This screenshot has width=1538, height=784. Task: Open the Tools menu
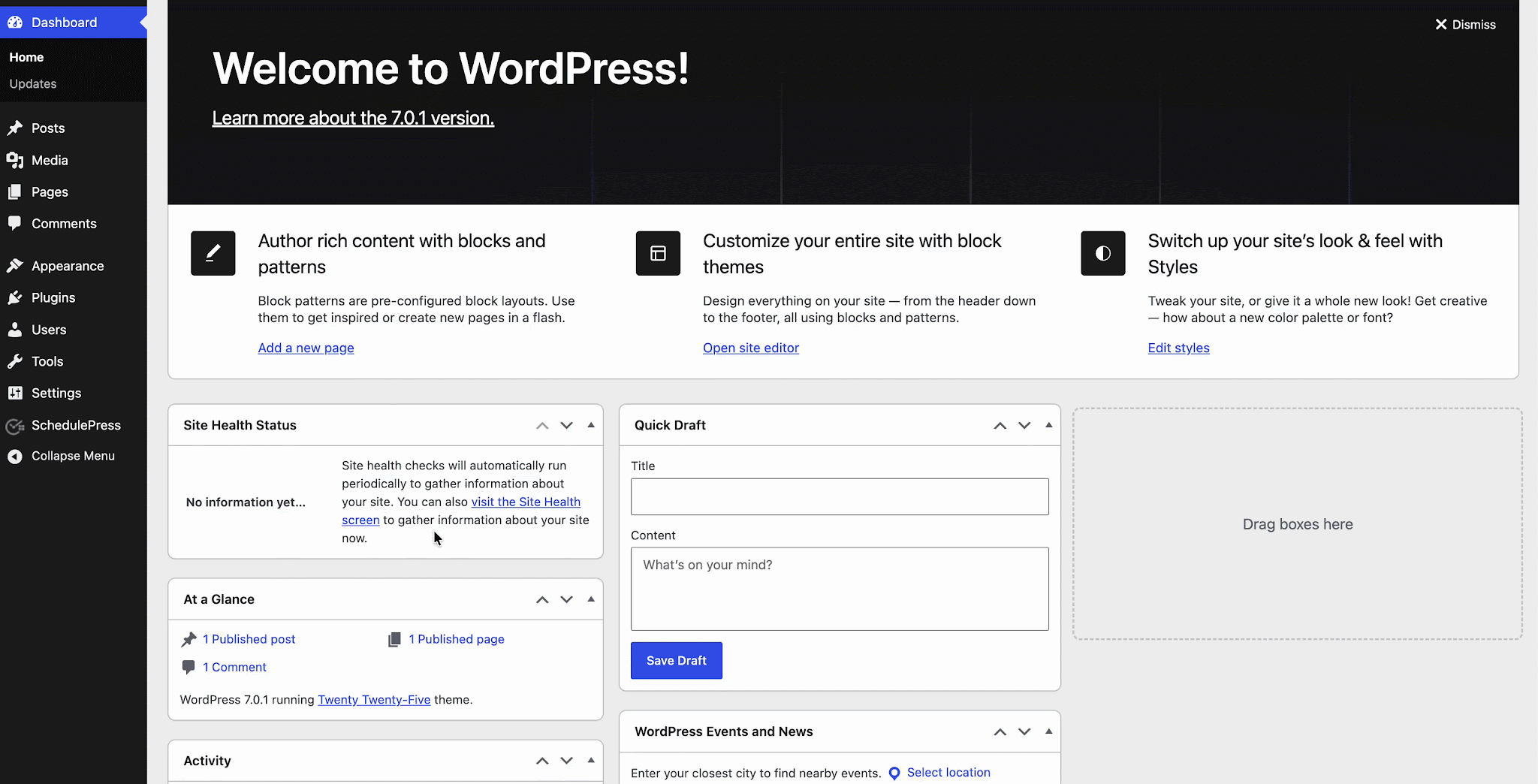[74, 361]
